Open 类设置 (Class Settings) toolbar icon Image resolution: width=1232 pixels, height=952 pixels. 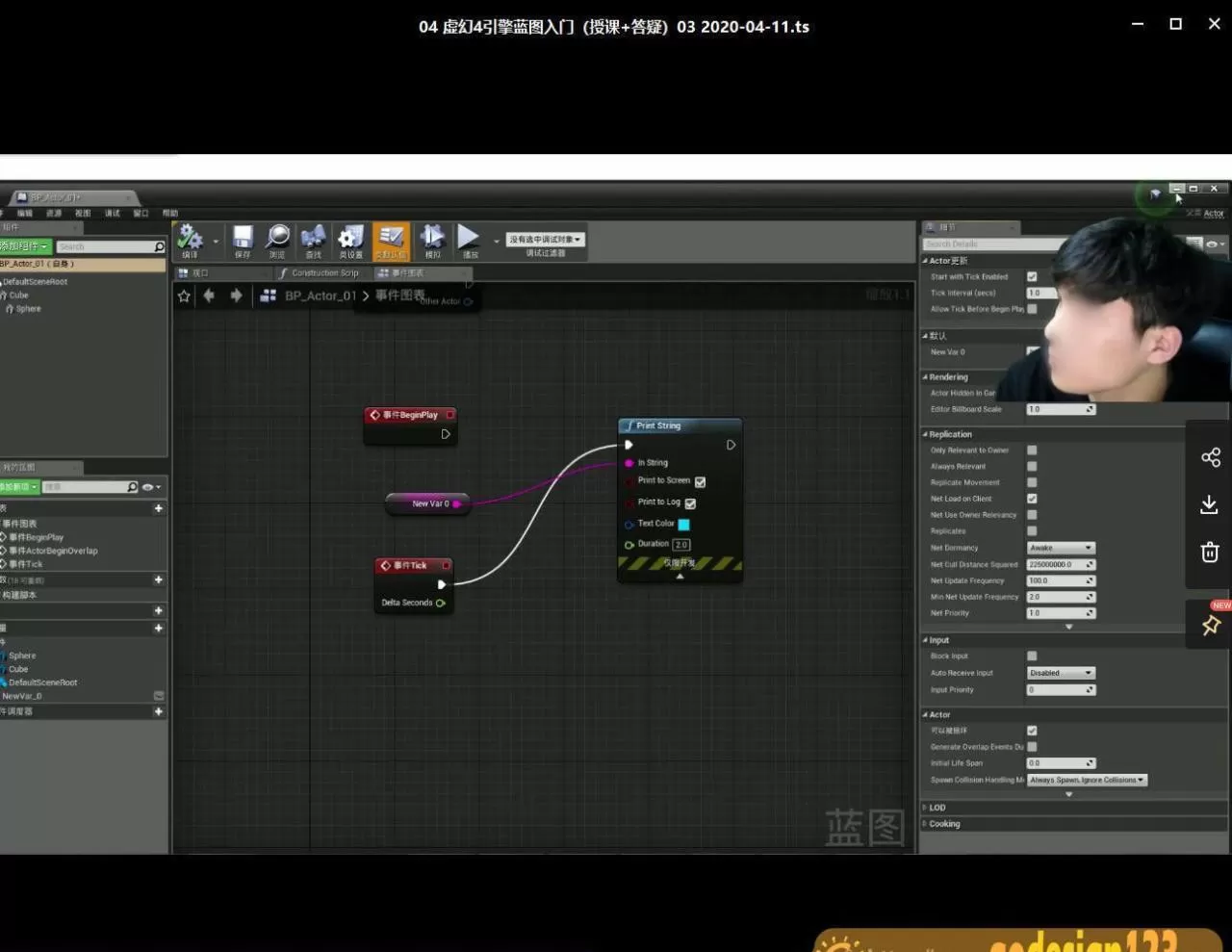[350, 240]
